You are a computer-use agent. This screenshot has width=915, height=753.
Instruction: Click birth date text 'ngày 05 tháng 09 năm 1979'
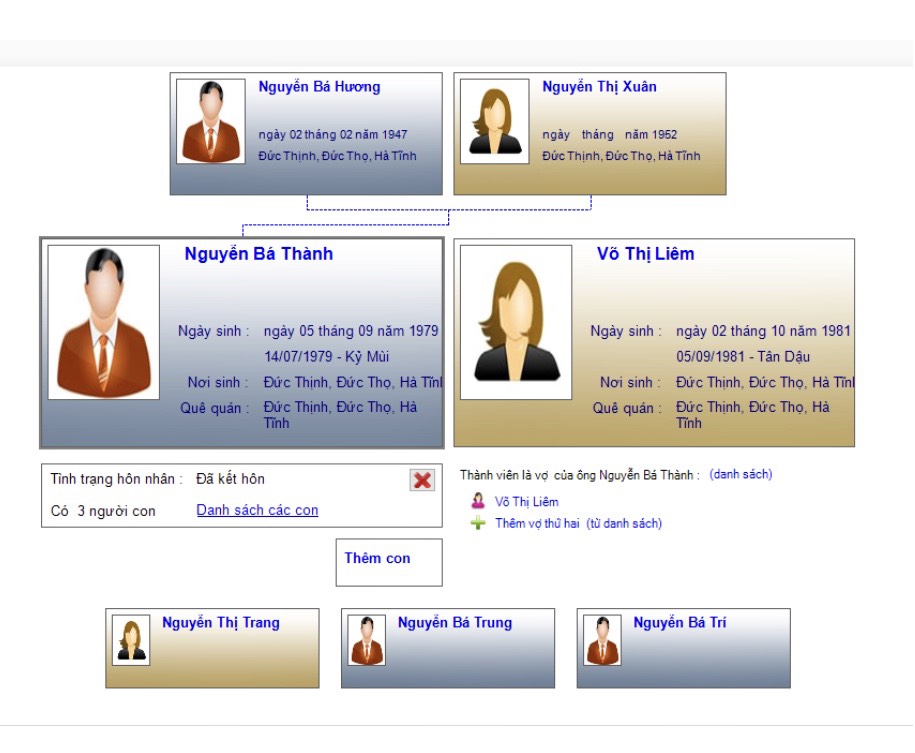(351, 331)
